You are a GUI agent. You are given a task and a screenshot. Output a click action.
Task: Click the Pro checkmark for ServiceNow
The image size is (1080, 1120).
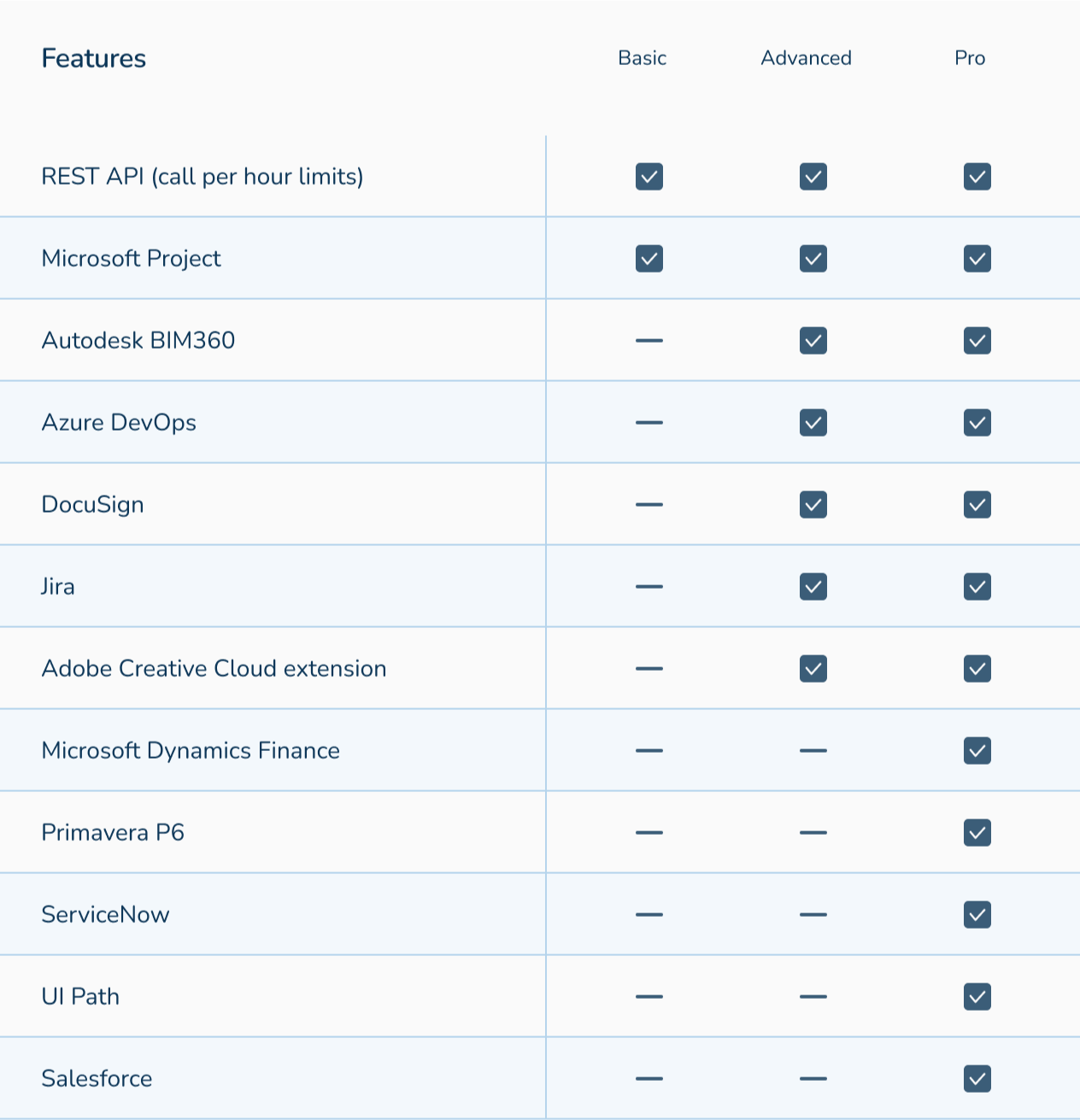[x=977, y=915]
